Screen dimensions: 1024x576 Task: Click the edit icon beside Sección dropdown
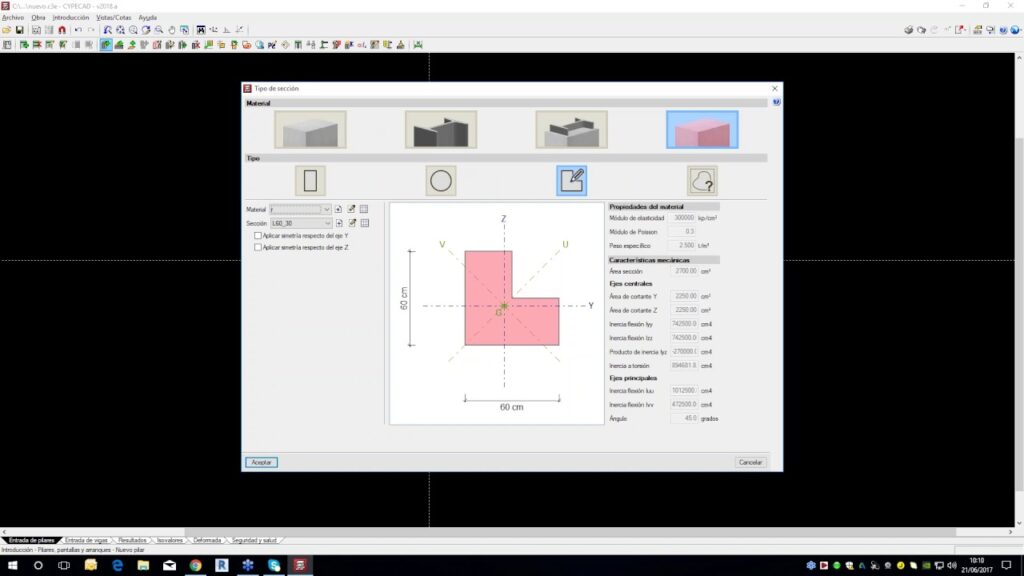(352, 223)
